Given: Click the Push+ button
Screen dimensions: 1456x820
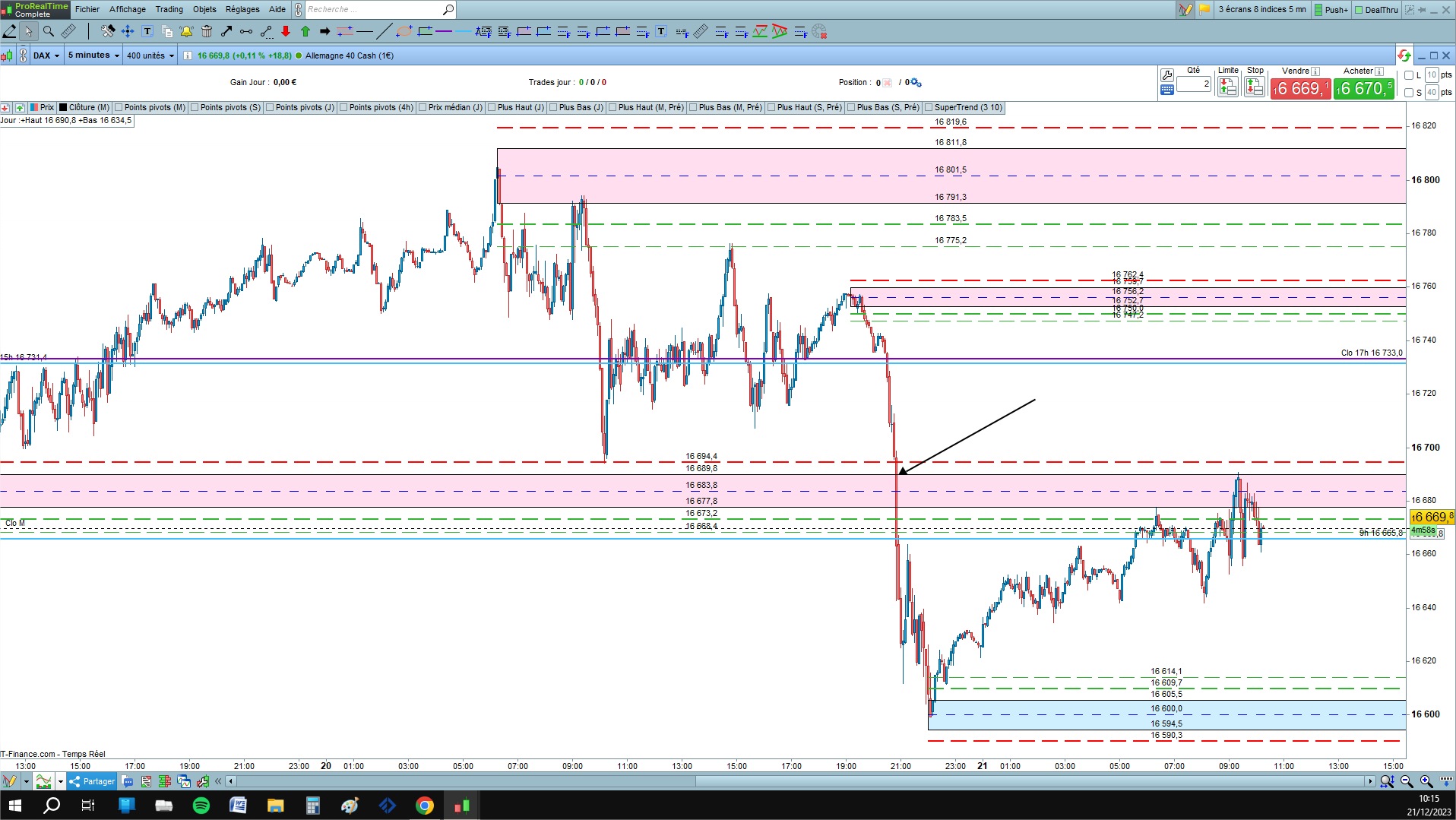Looking at the screenshot, I should [x=1330, y=9].
